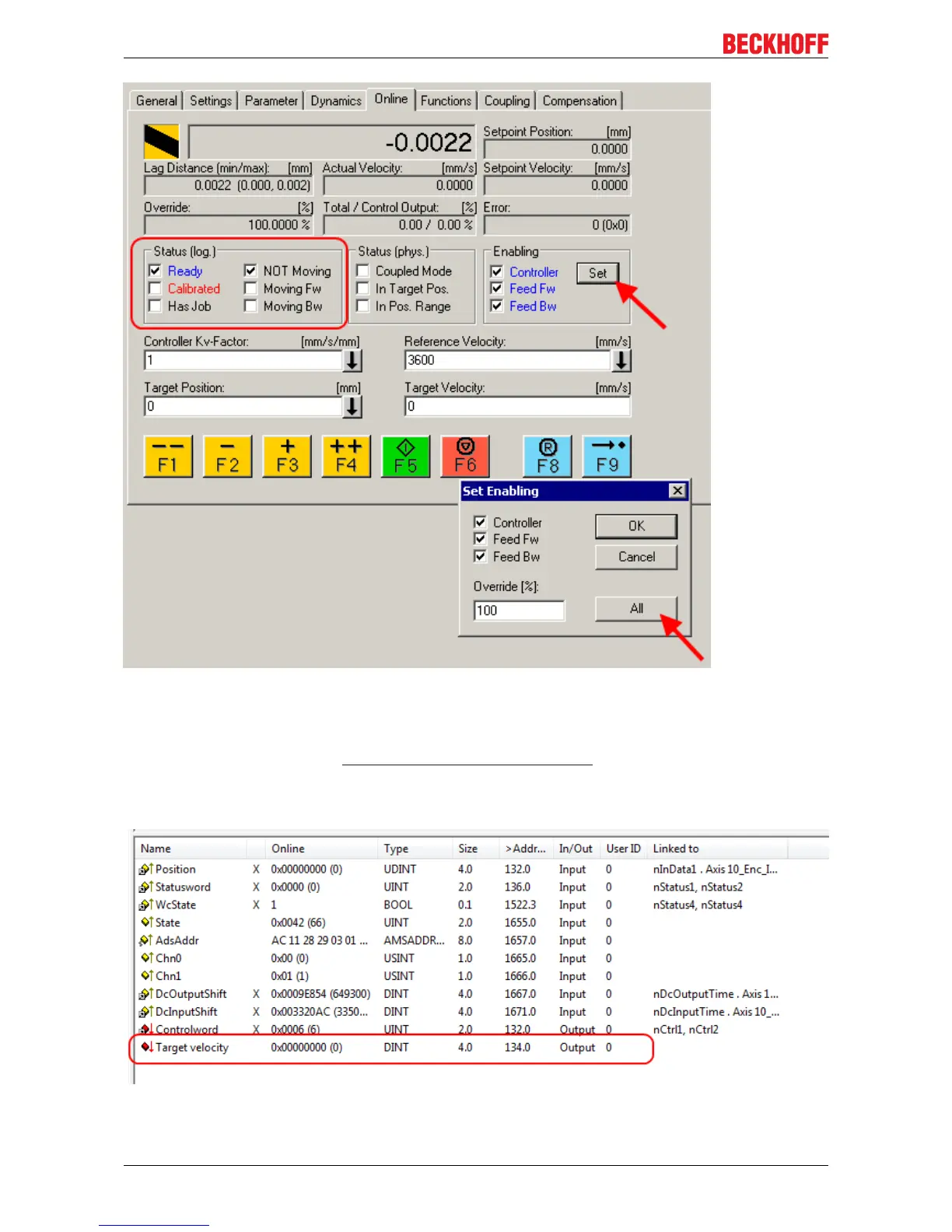Sort by the Linked to column header
Viewport: 952px width, 1232px height.
click(x=718, y=849)
